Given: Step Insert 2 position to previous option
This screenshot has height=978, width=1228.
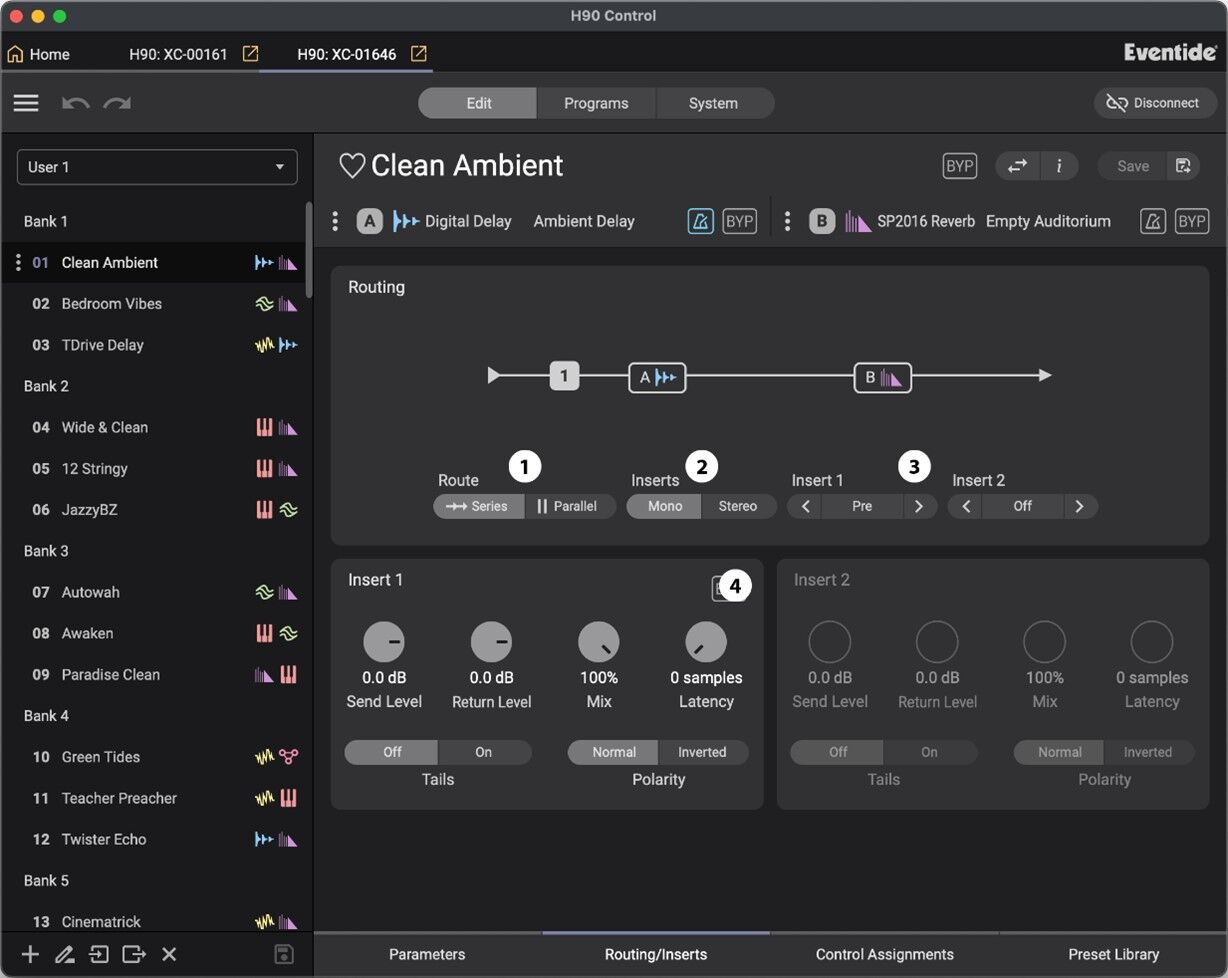Looking at the screenshot, I should click(965, 506).
